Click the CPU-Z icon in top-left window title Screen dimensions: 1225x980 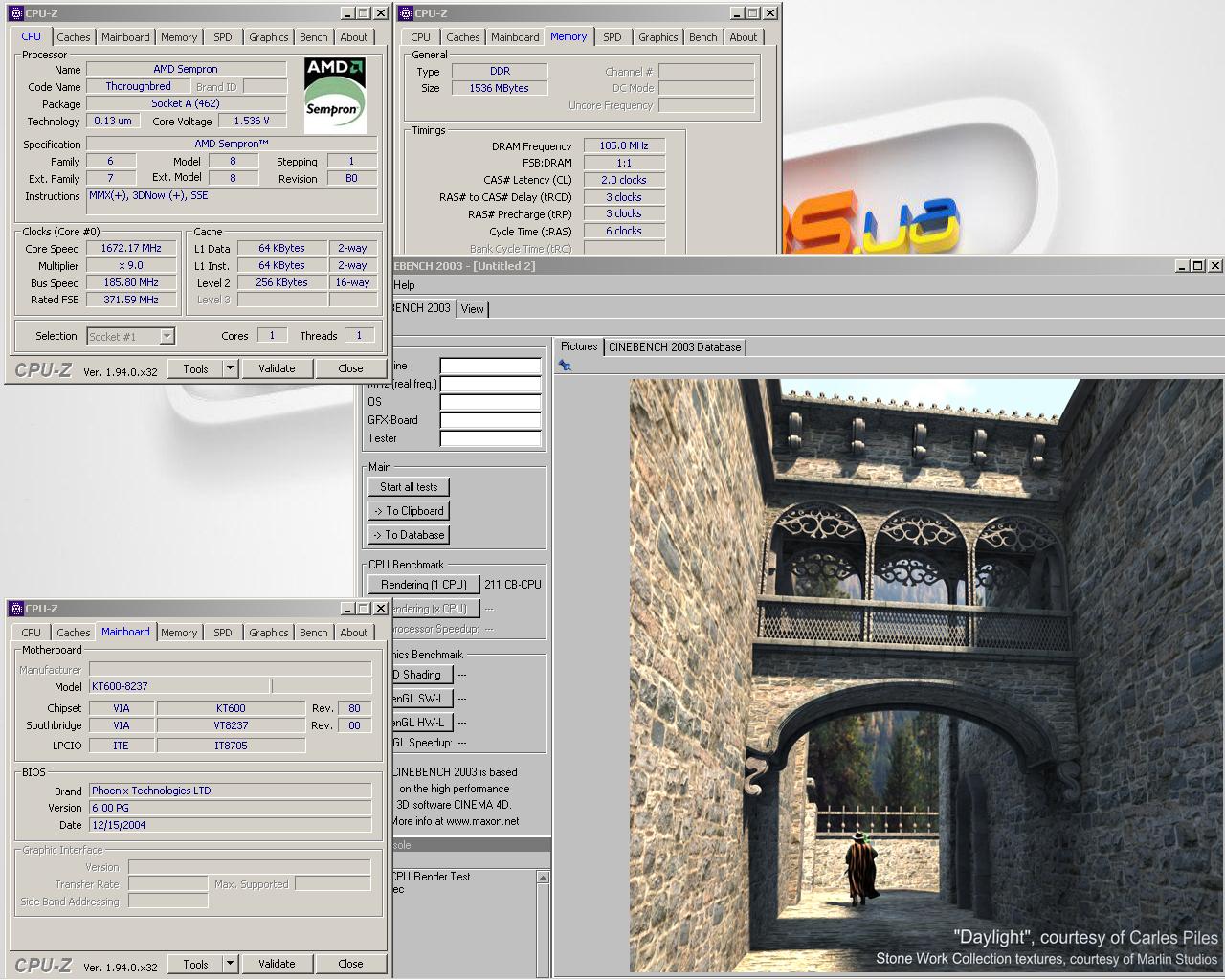point(16,13)
